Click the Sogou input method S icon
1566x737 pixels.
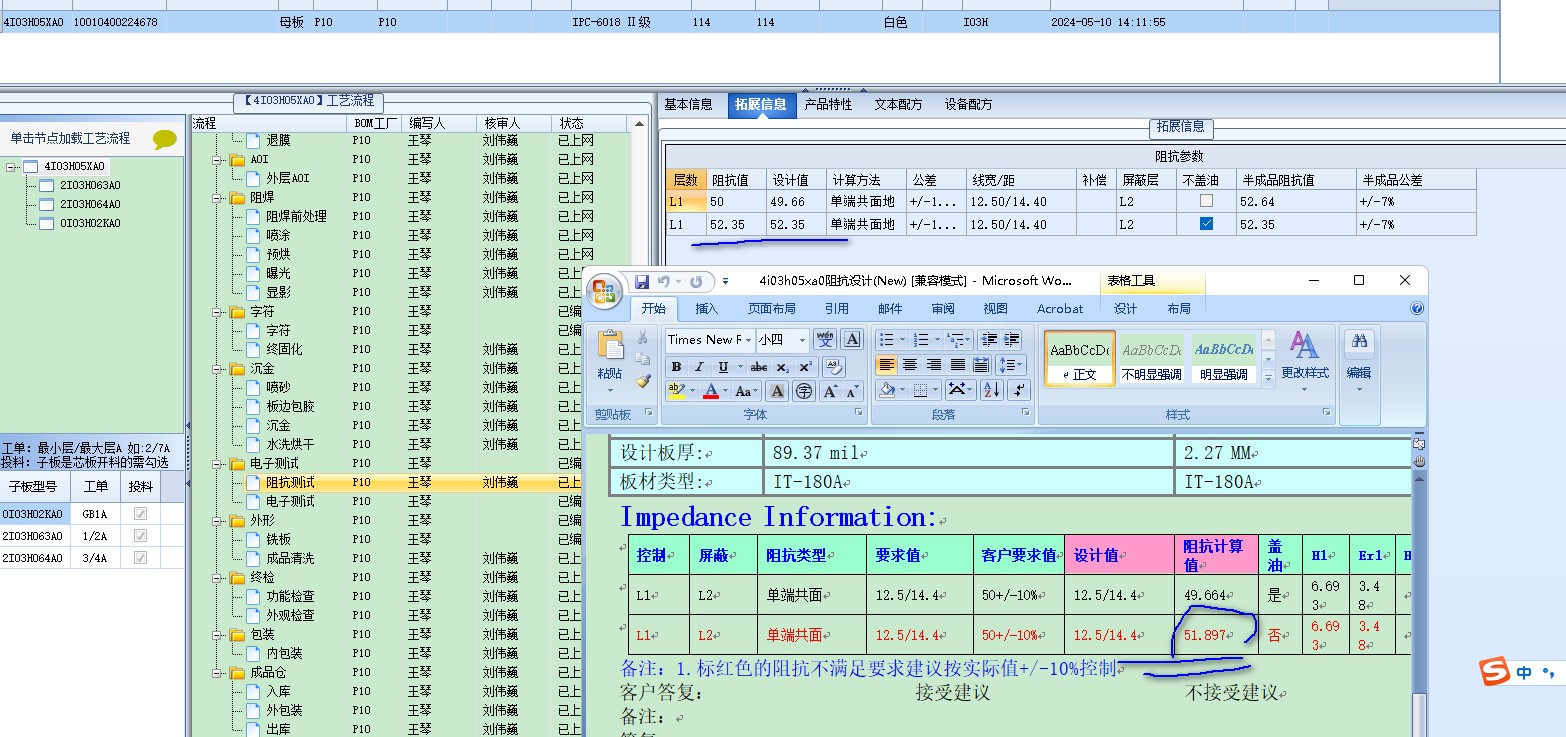point(1495,672)
